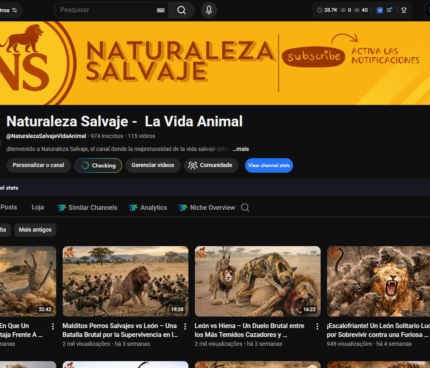
Task: Open the Niche Overview tab
Action: click(207, 208)
